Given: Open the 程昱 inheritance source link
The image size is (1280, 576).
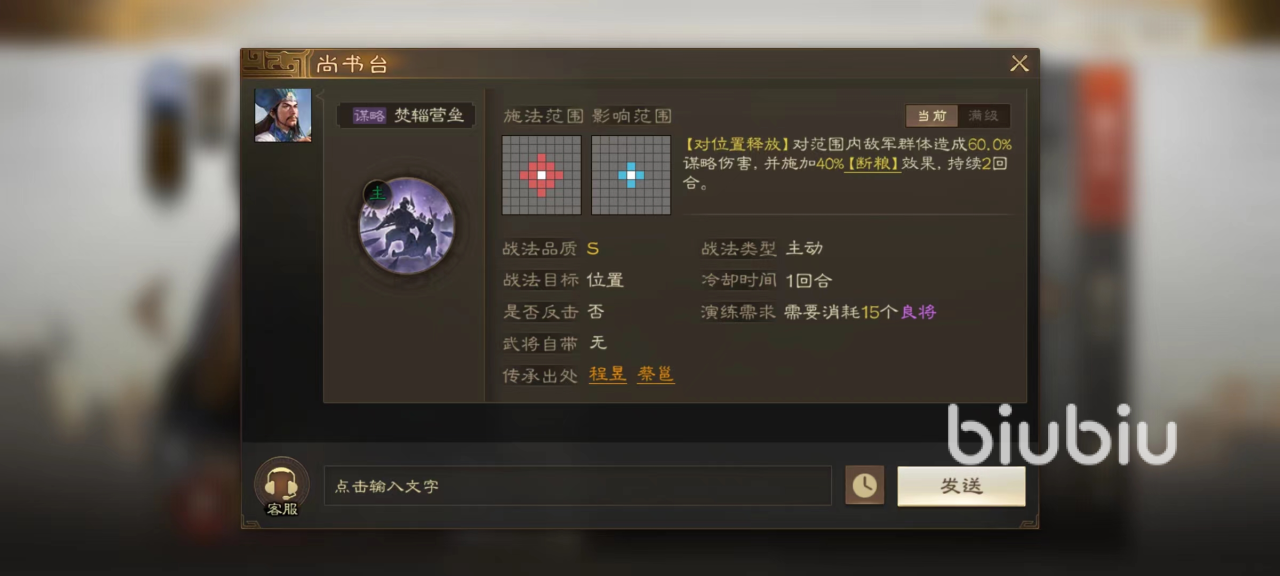Looking at the screenshot, I should (x=608, y=374).
